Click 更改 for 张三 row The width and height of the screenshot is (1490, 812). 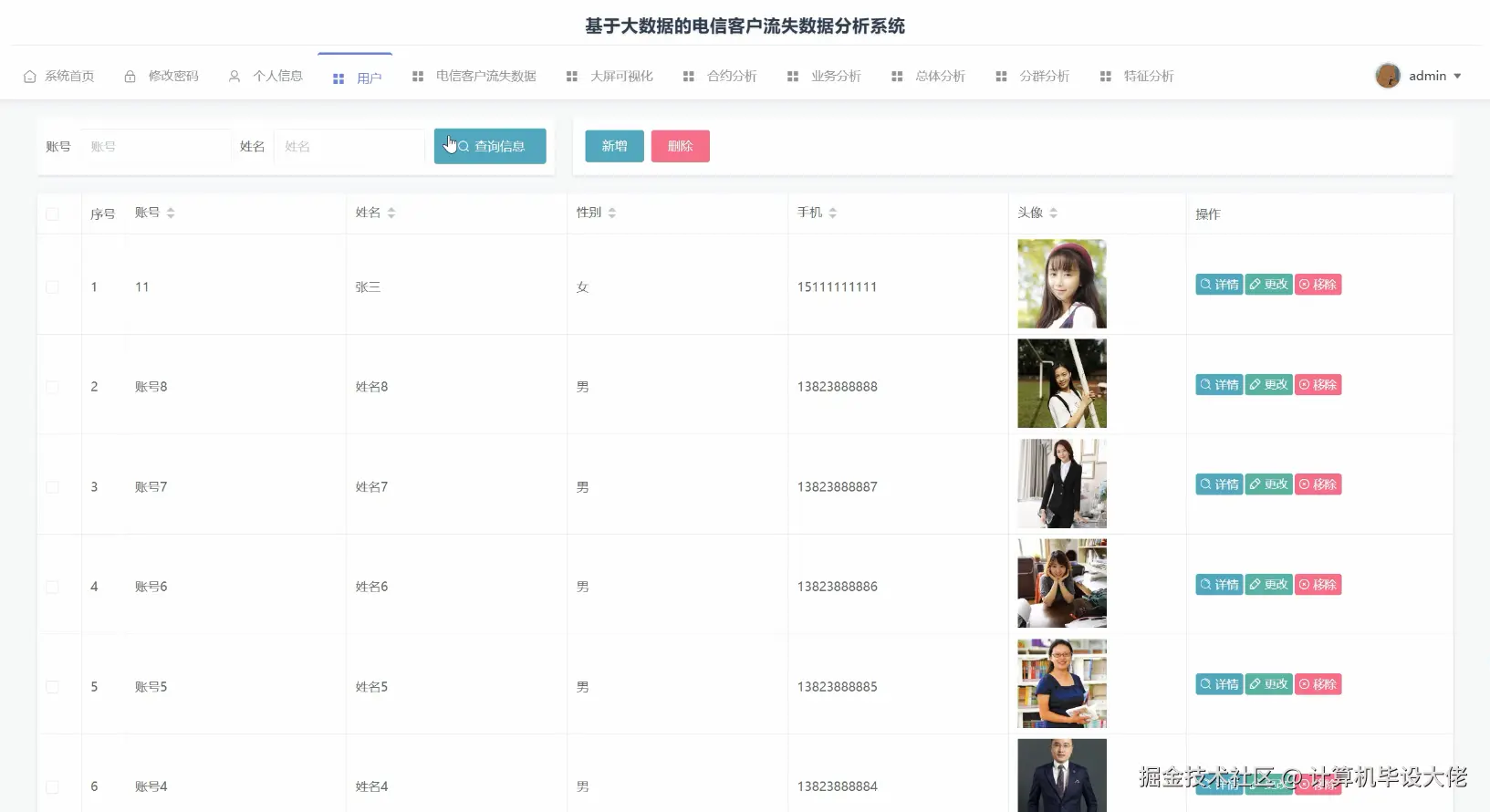coord(1269,285)
